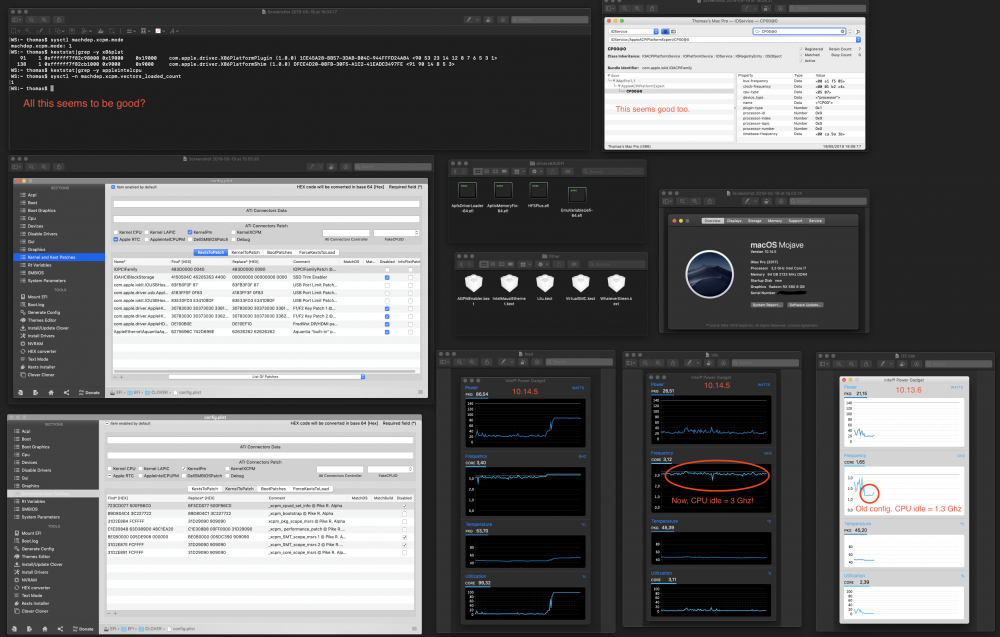The height and width of the screenshot is (637, 1000).
Task: Select Lilu.kext in Other folder window
Action: pos(545,286)
